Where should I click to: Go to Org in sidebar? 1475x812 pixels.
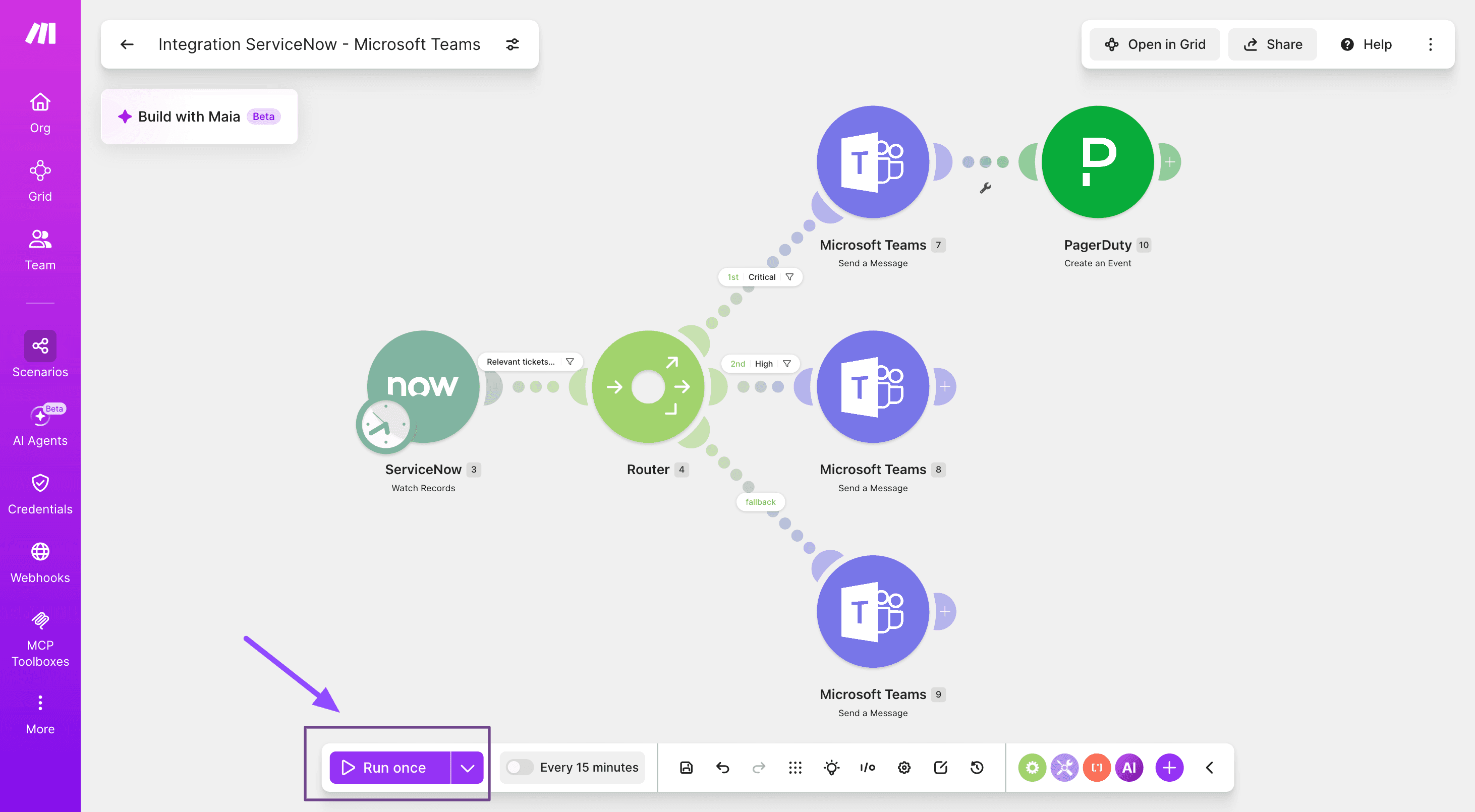[x=40, y=113]
